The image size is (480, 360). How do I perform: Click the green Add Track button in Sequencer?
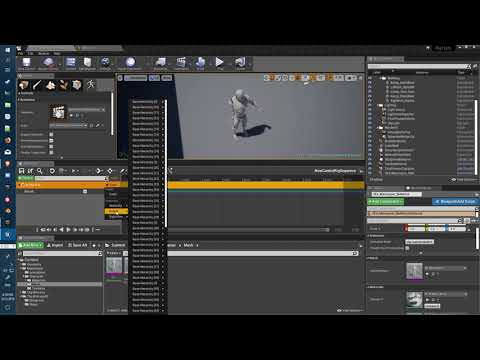point(26,179)
